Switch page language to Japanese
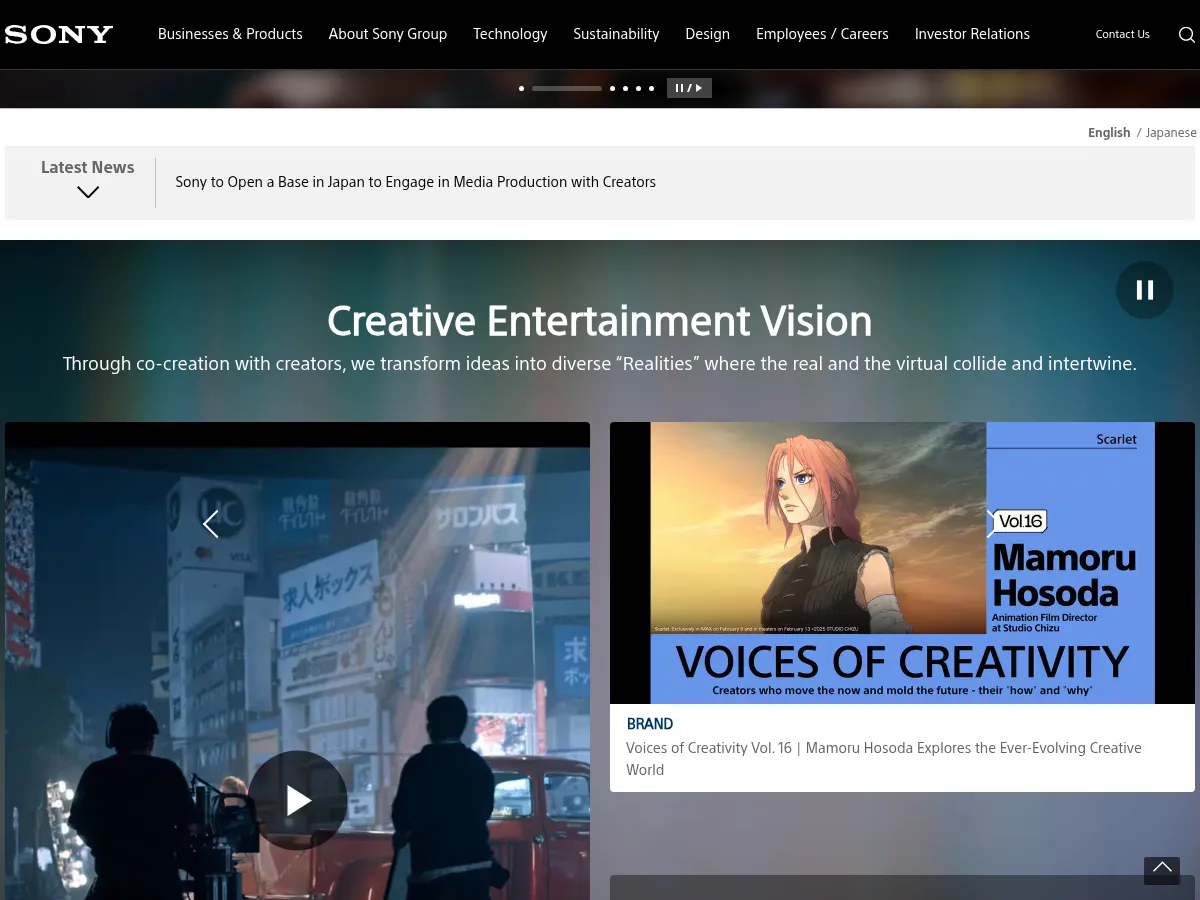 [1170, 132]
